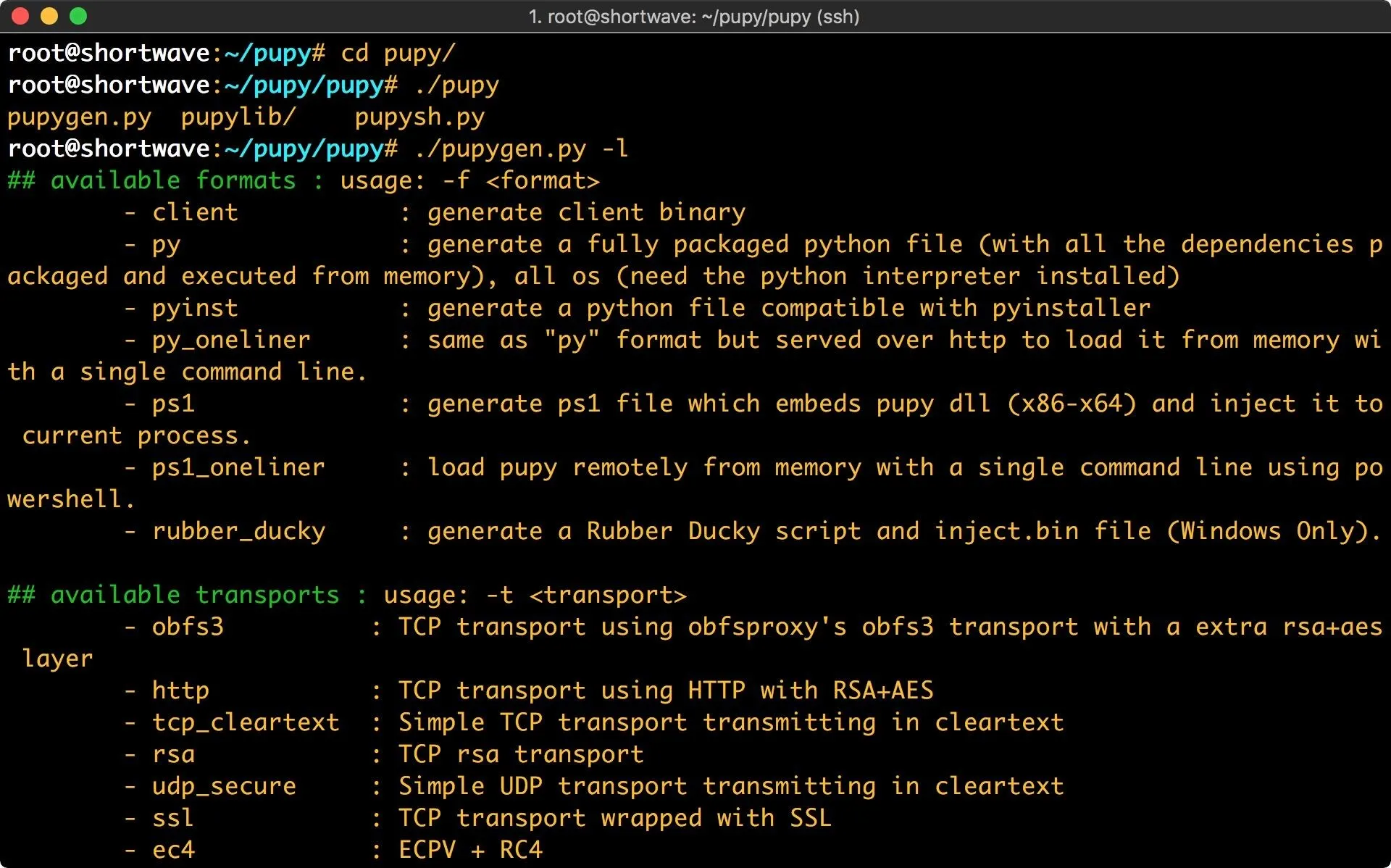Click 'ECPV + RC4' description
Viewport: 1391px width, 868px height.
click(x=471, y=851)
